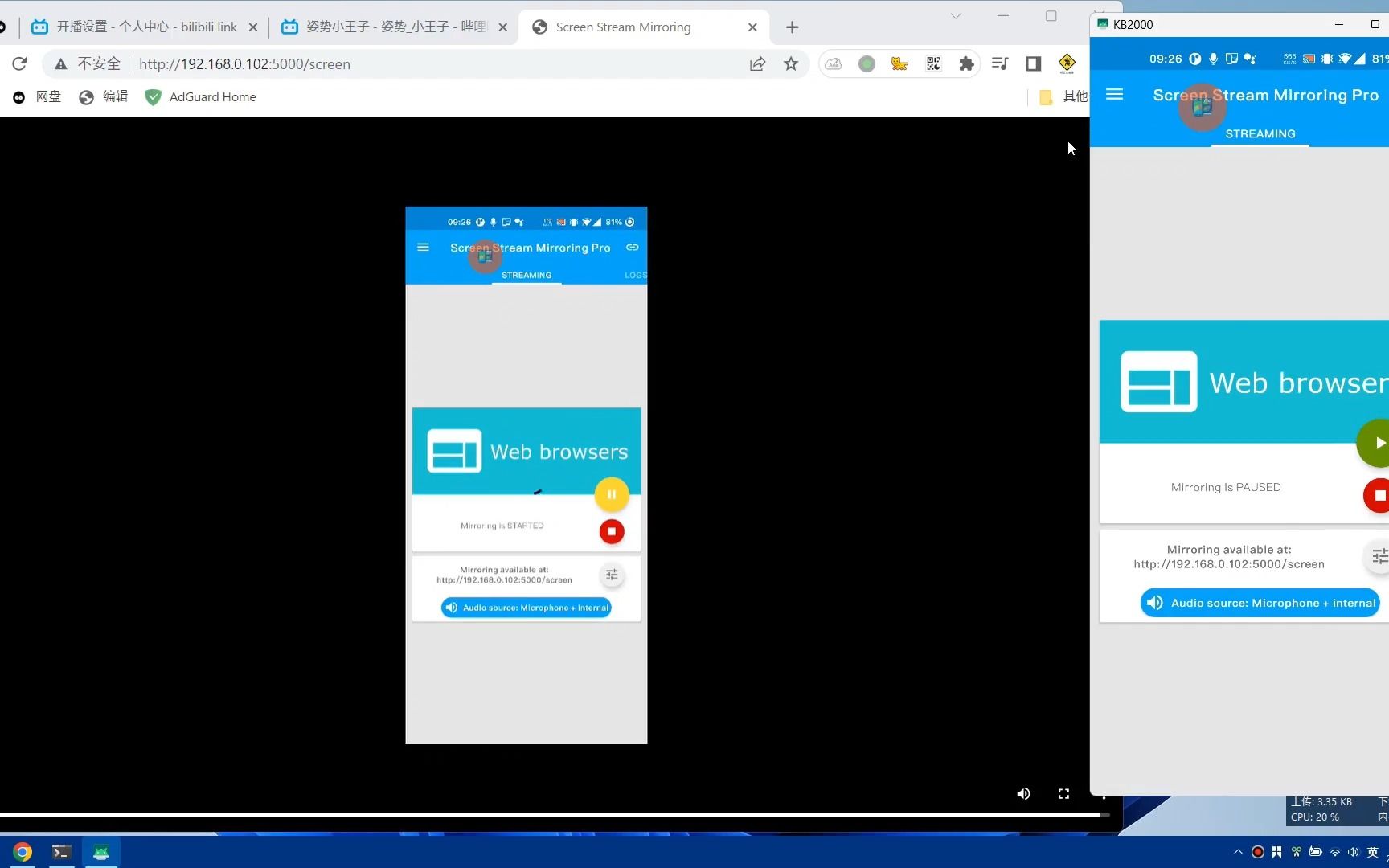Open Chrome media controls

(1000, 63)
